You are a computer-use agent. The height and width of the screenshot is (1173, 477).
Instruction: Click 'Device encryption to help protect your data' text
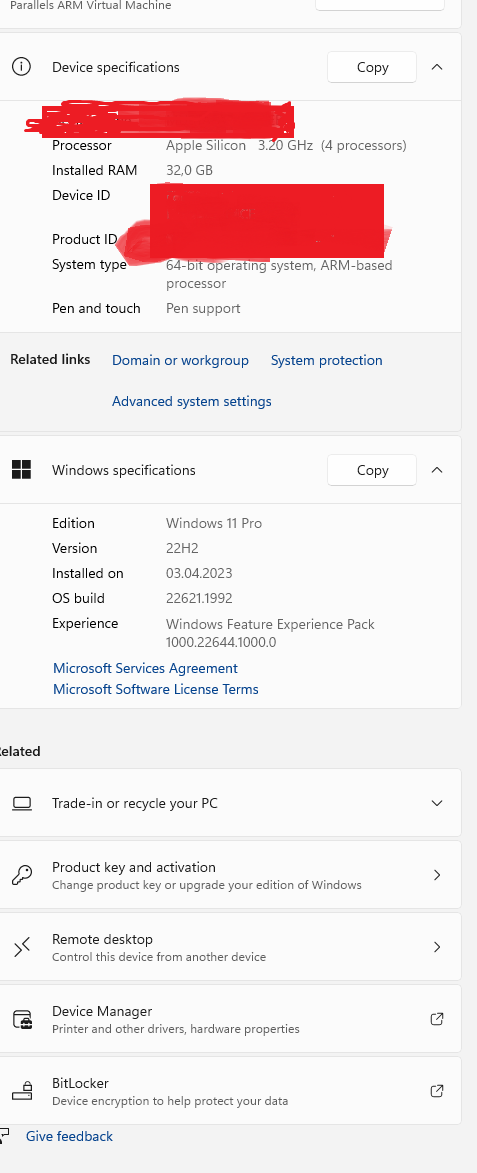[170, 1101]
